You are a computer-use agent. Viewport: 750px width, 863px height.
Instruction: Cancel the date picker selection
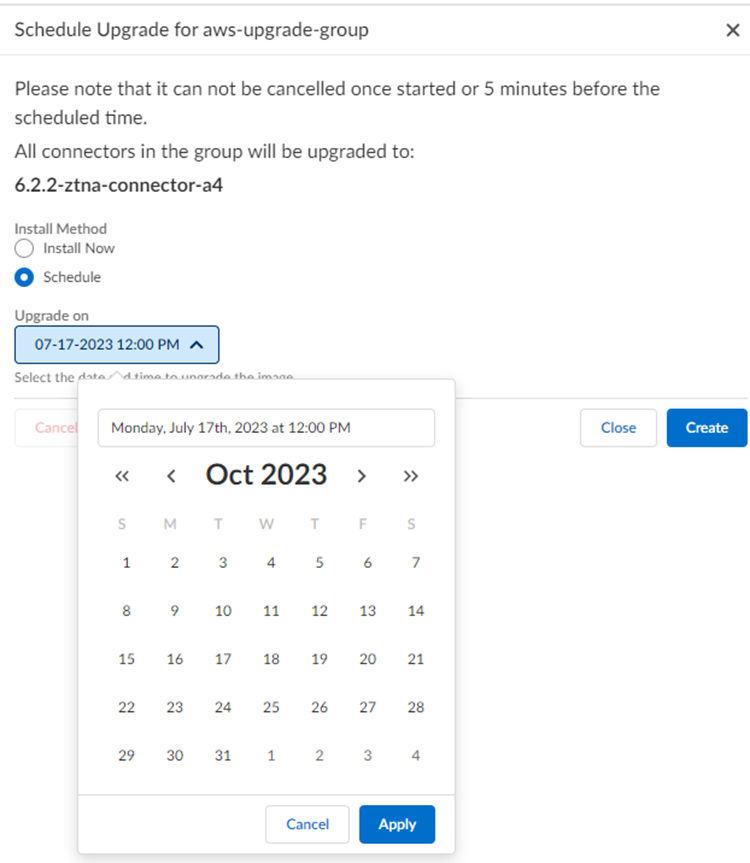(307, 824)
